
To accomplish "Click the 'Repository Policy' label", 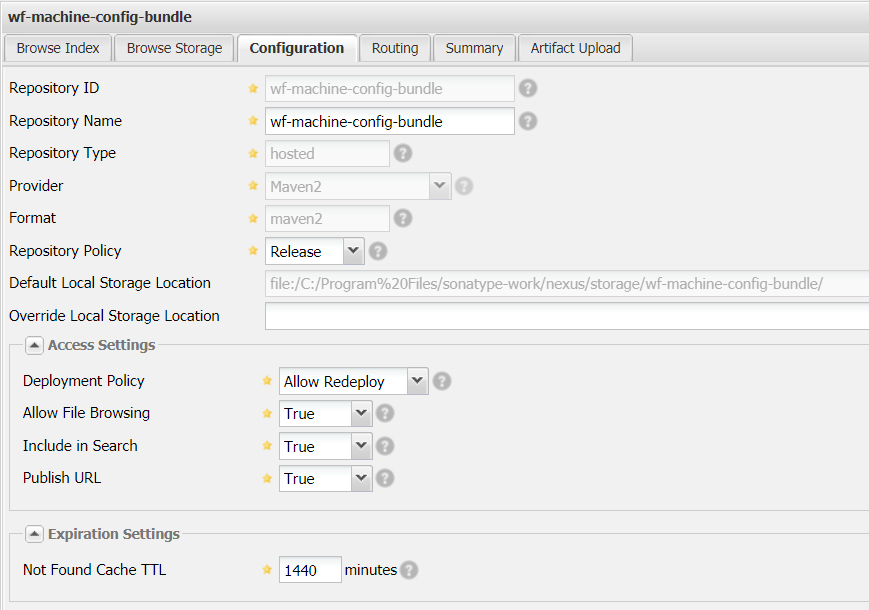I will tap(65, 251).
